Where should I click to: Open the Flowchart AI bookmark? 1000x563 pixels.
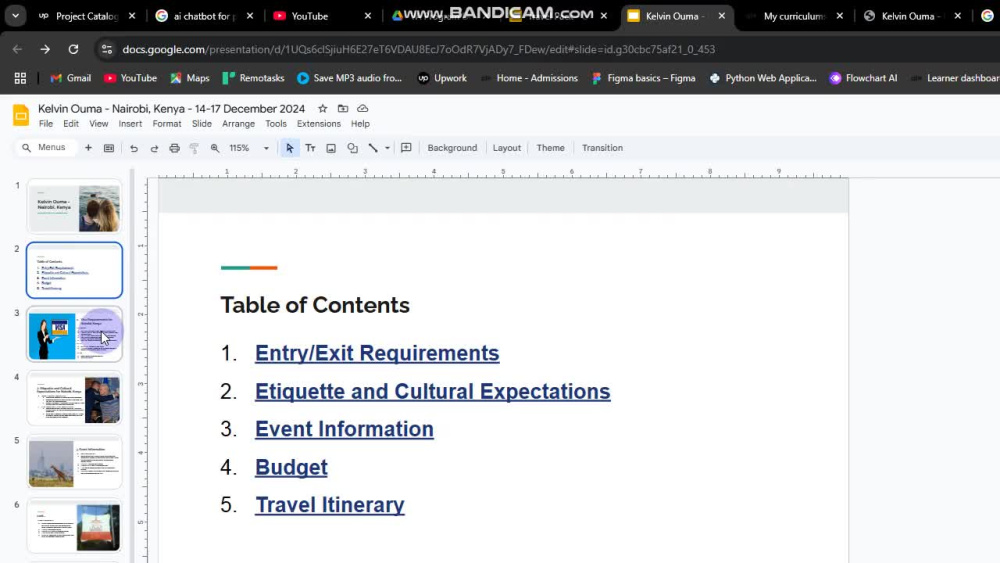(864, 78)
